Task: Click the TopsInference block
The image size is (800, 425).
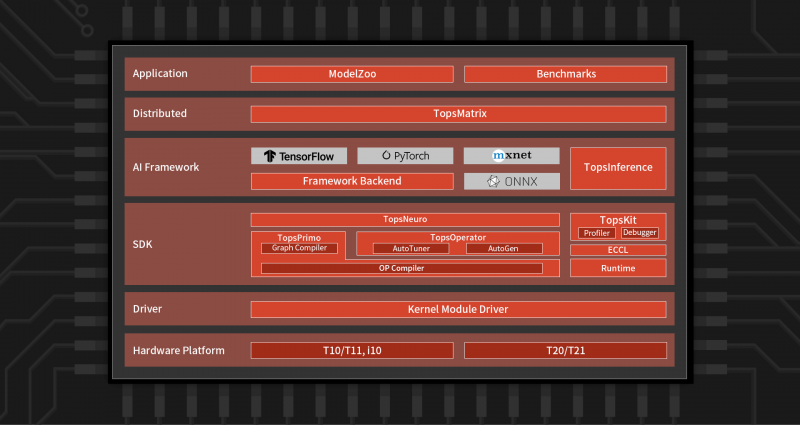Action: [x=618, y=168]
